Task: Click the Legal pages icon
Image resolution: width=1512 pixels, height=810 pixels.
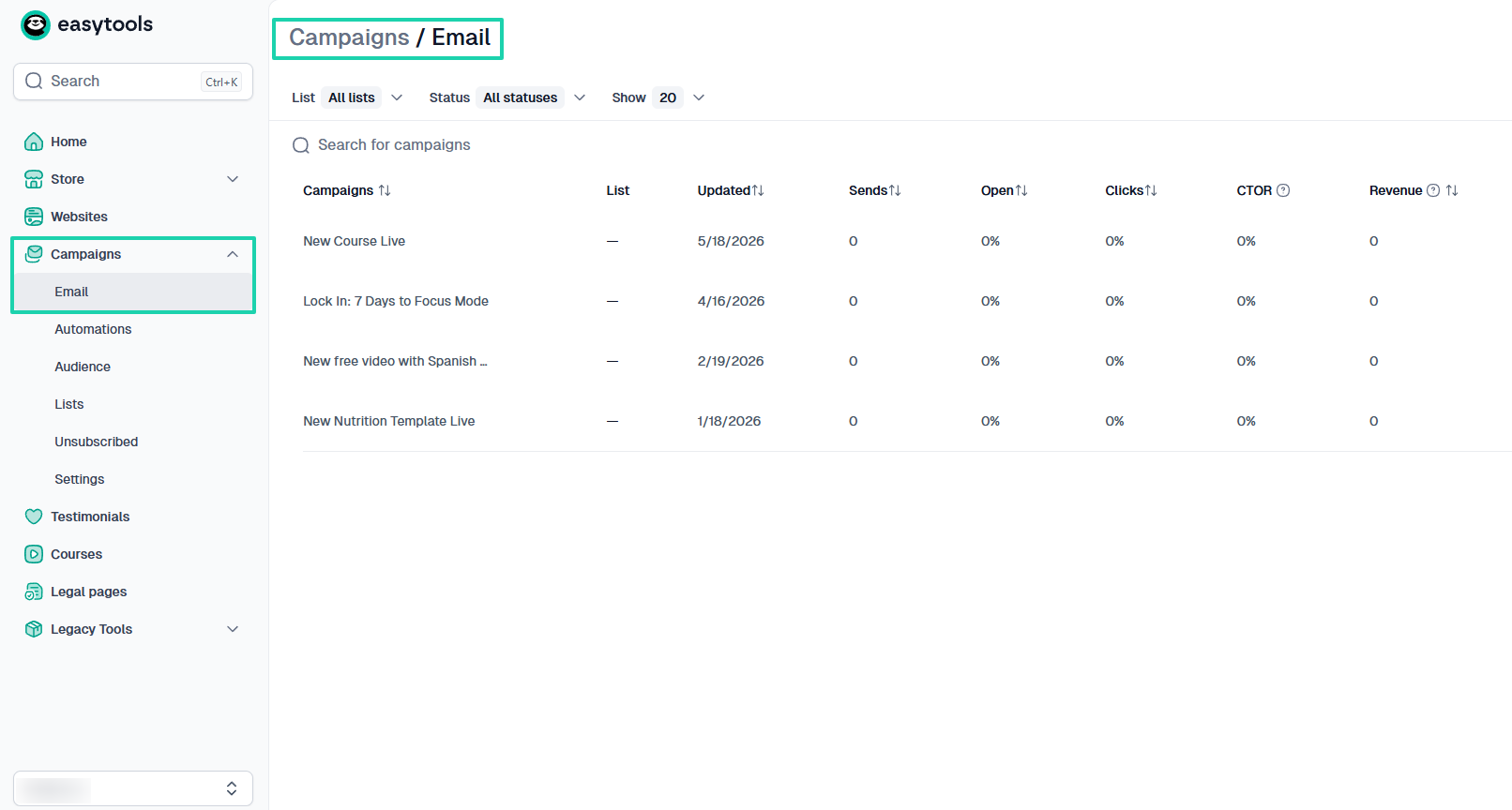Action: (34, 592)
